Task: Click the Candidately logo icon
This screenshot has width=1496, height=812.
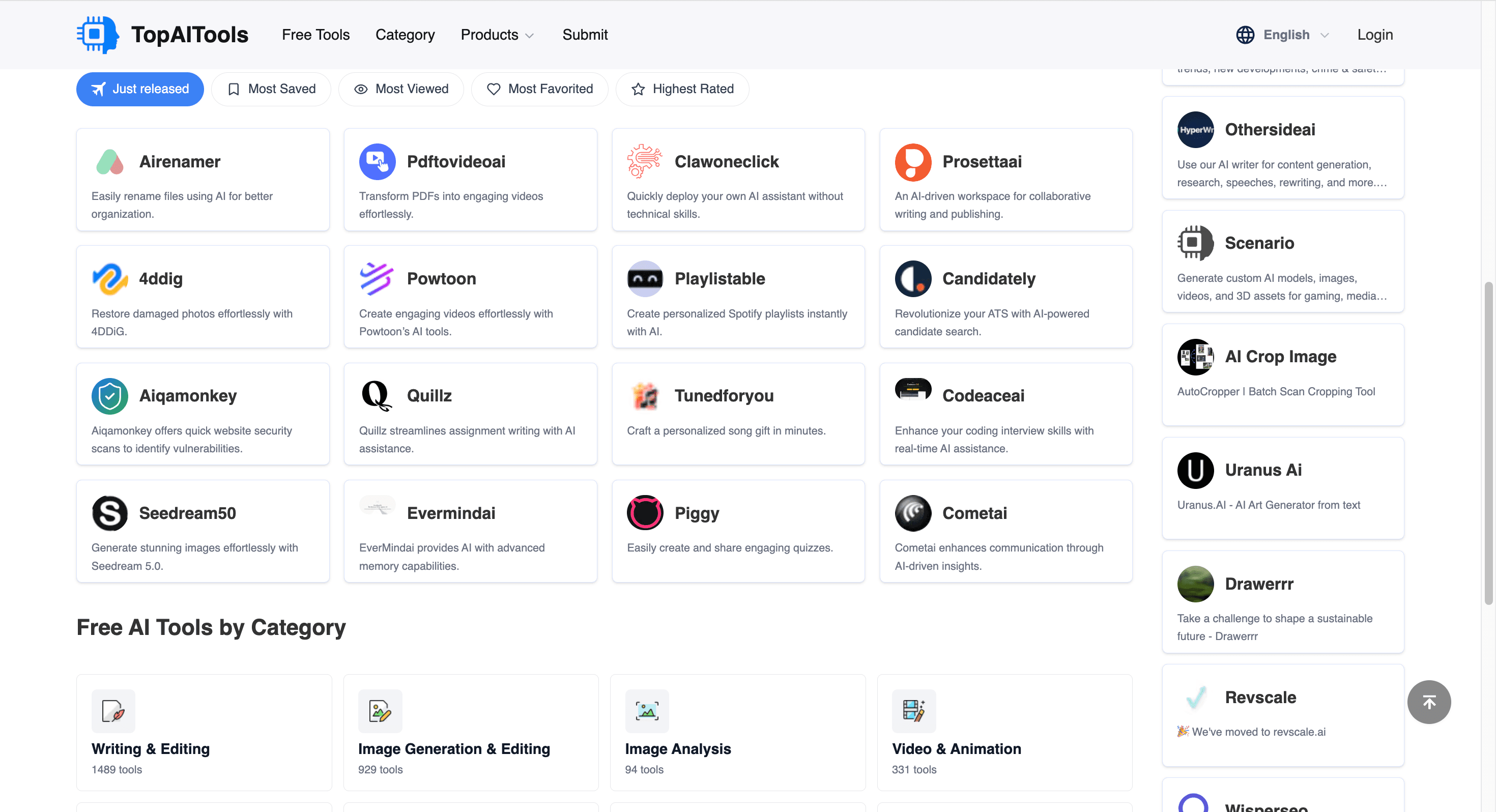Action: pos(913,279)
